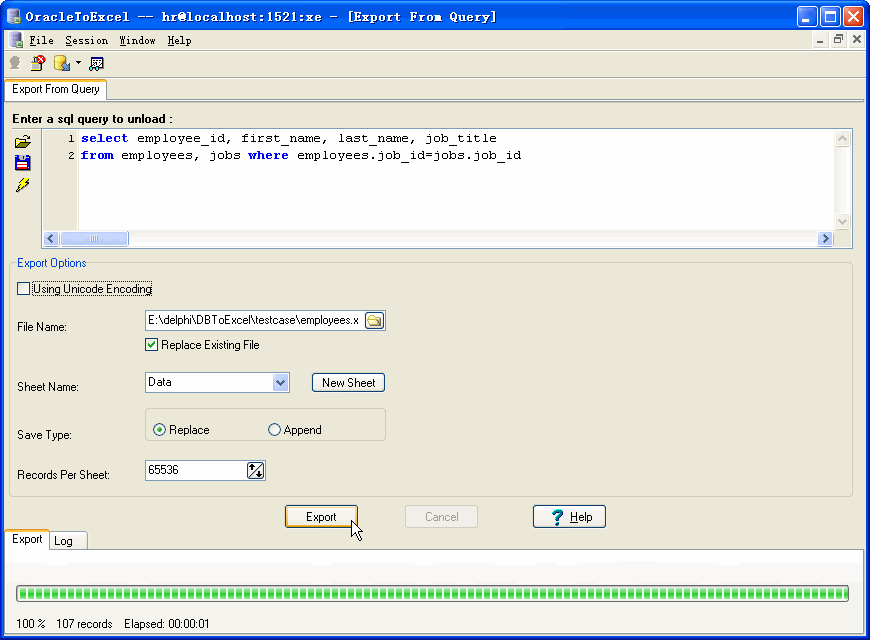Viewport: 870px width, 640px height.
Task: Click the OracleToExcel title bar icon
Action: pyautogui.click(x=14, y=16)
